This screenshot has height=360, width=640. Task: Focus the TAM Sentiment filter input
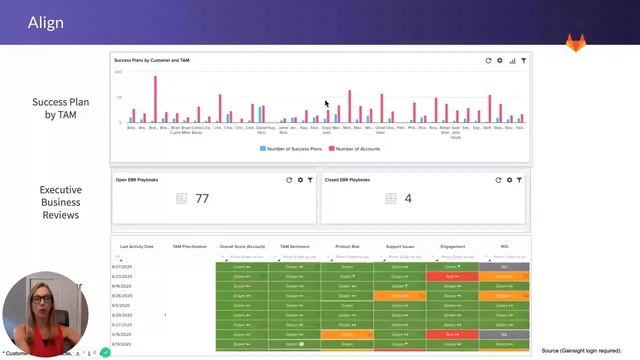tap(300, 257)
